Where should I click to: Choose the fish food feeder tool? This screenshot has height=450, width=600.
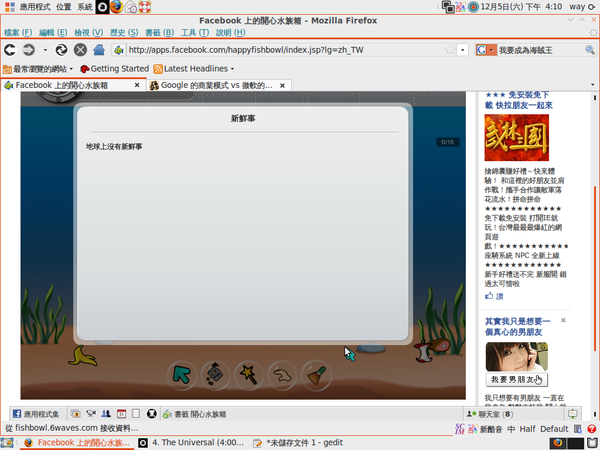click(x=215, y=375)
